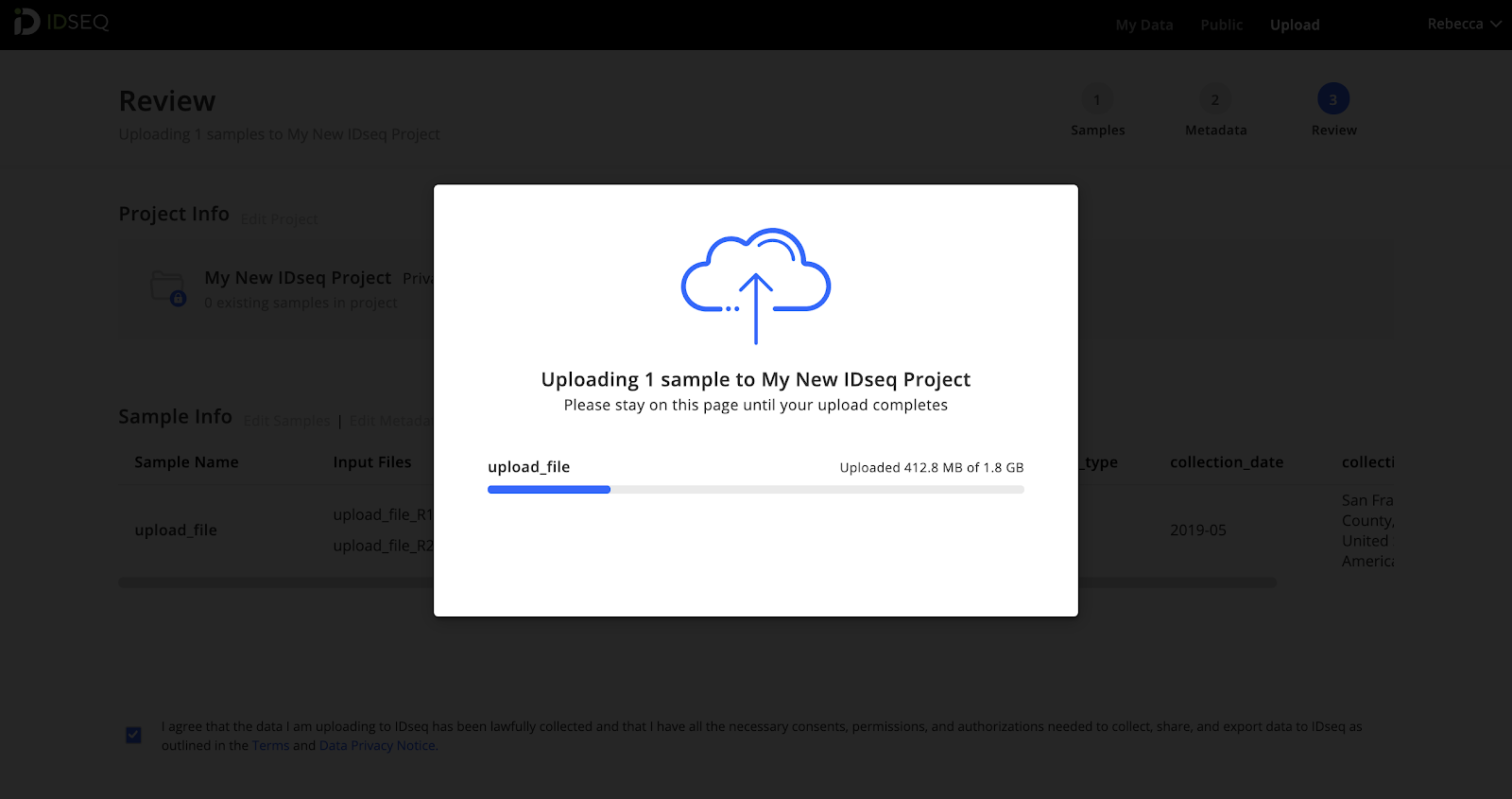Screen dimensions: 1512x799
Task: Click the cloud upload icon in the dialog
Action: click(x=756, y=286)
